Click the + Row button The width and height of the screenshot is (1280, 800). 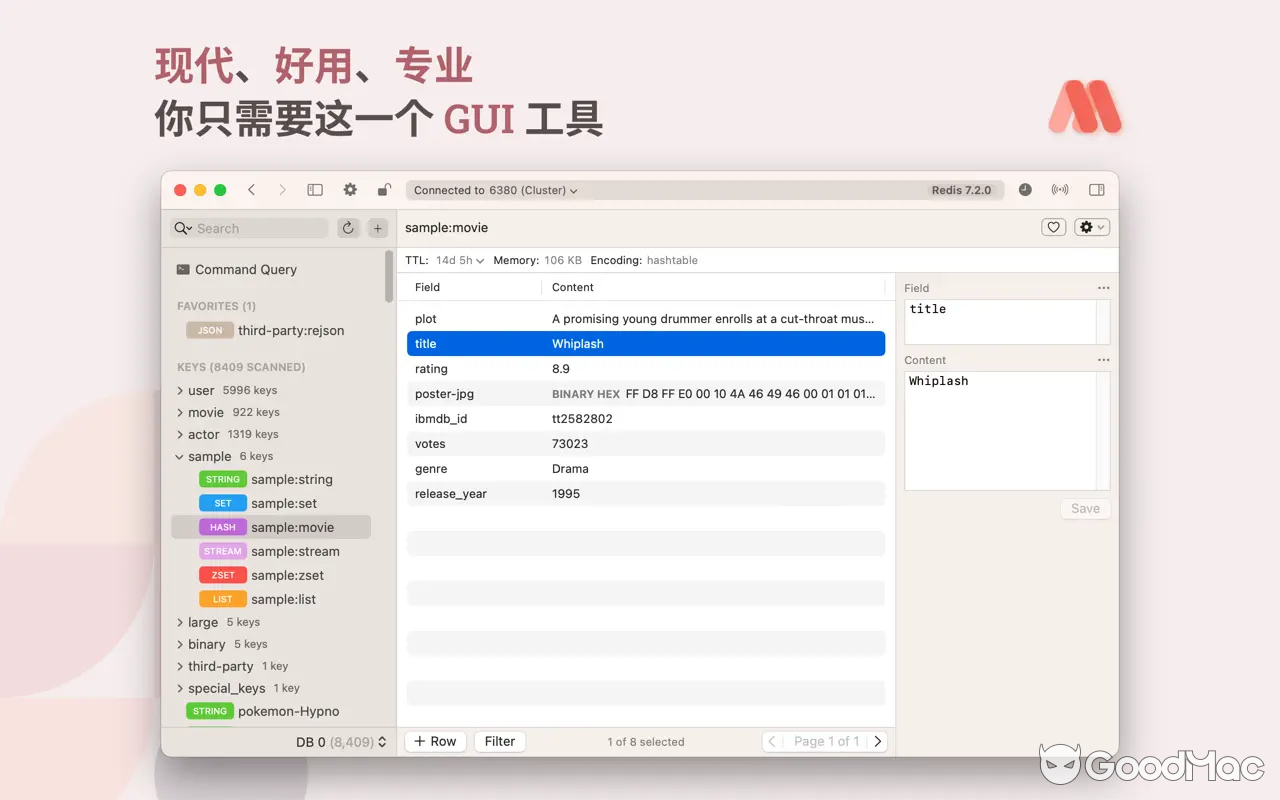(435, 741)
